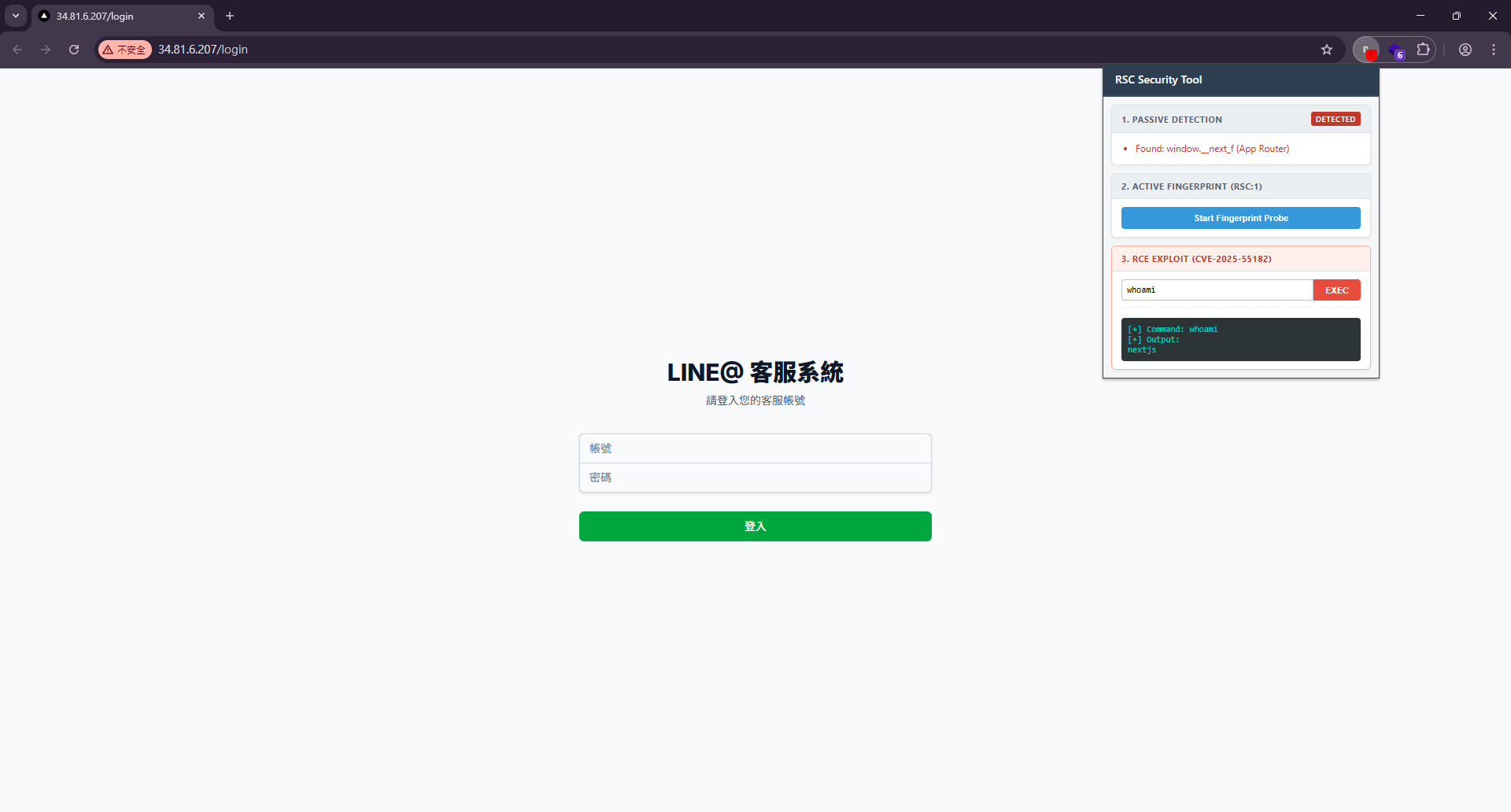
Task: Click the '請登入您的客服帳號' subtitle text
Action: (755, 400)
